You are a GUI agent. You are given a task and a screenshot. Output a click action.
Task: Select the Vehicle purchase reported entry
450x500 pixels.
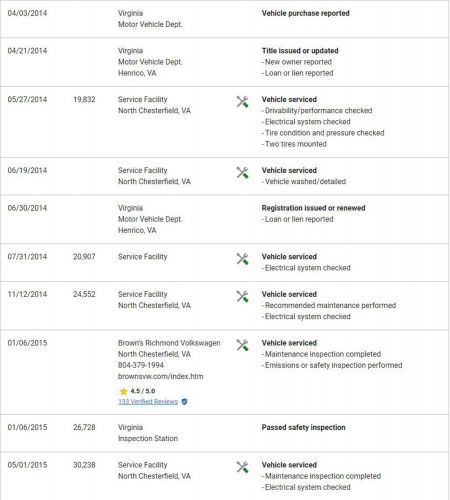tap(306, 13)
